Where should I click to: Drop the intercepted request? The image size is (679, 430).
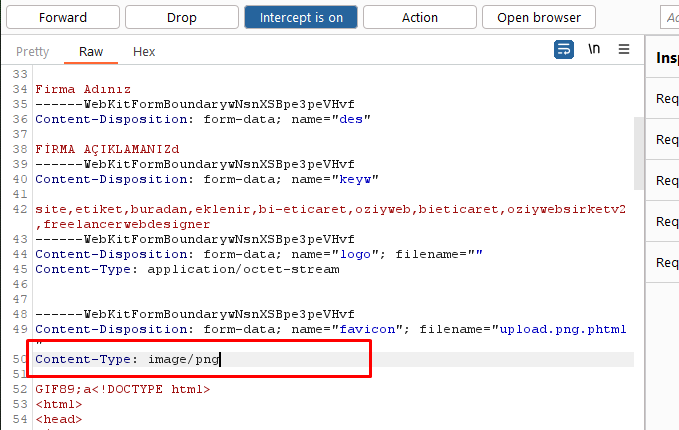(182, 17)
